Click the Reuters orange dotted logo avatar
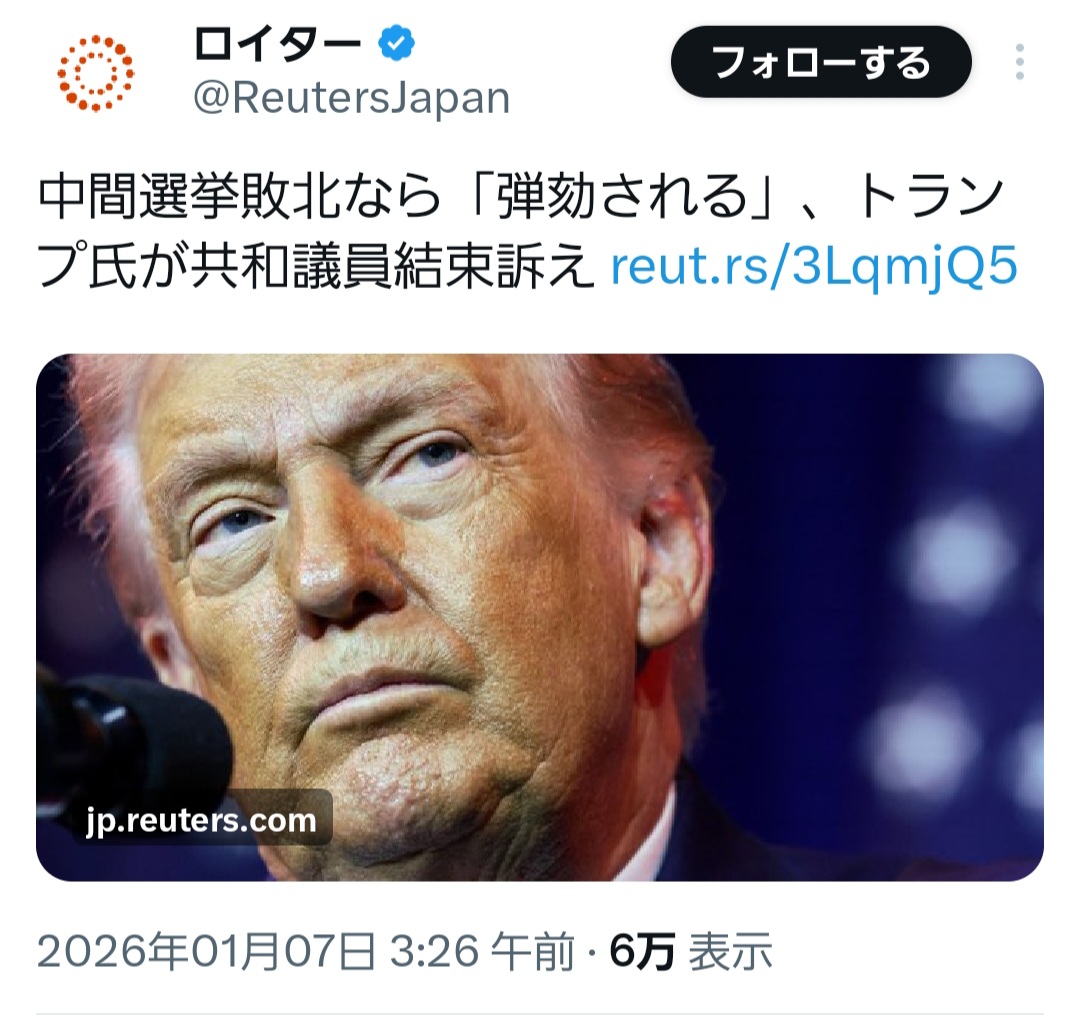Screen dimensions: 1080x1021 tap(95, 73)
